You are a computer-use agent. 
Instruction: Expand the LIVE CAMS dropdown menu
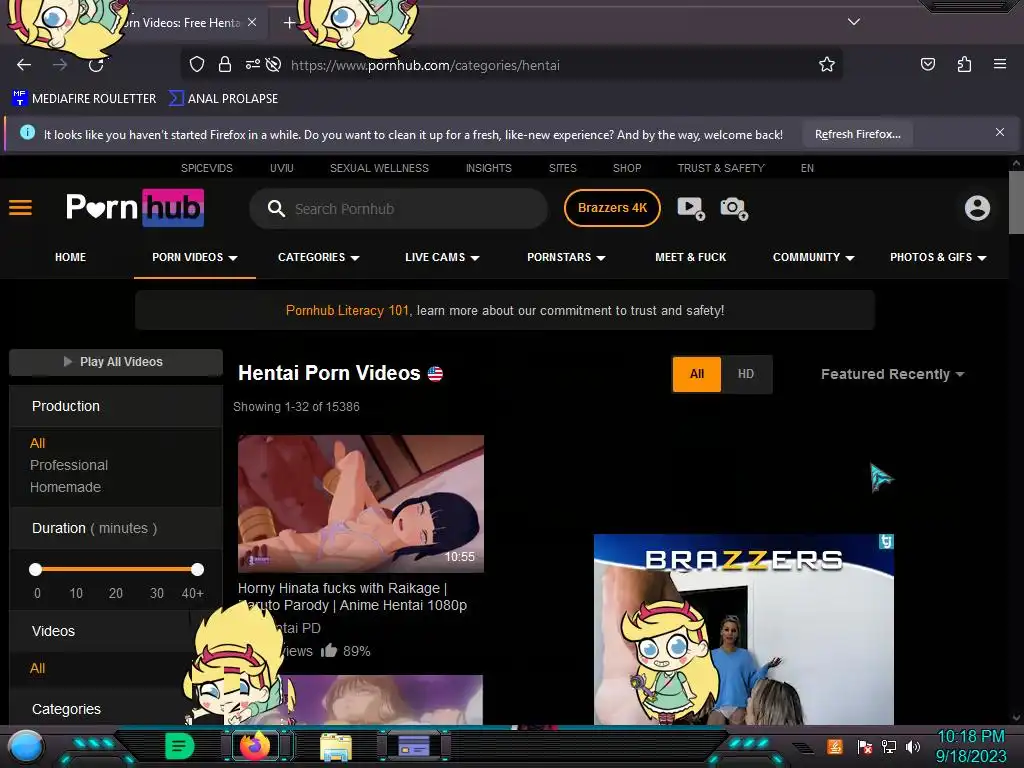pyautogui.click(x=442, y=257)
